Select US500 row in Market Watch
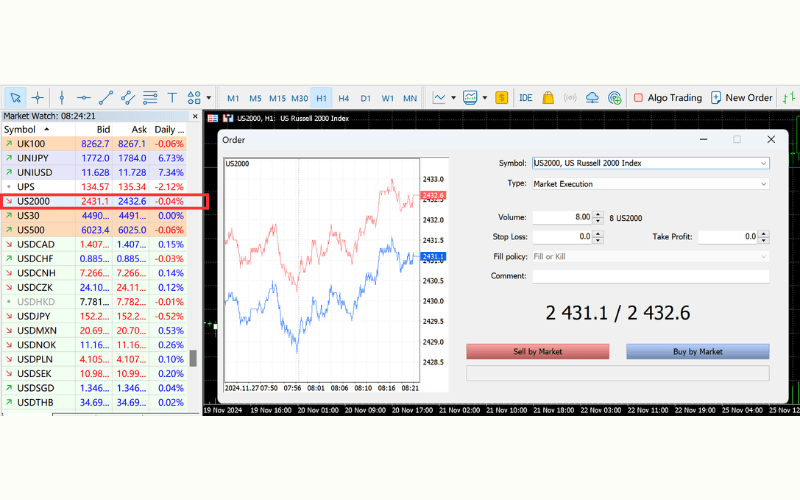 [x=94, y=230]
